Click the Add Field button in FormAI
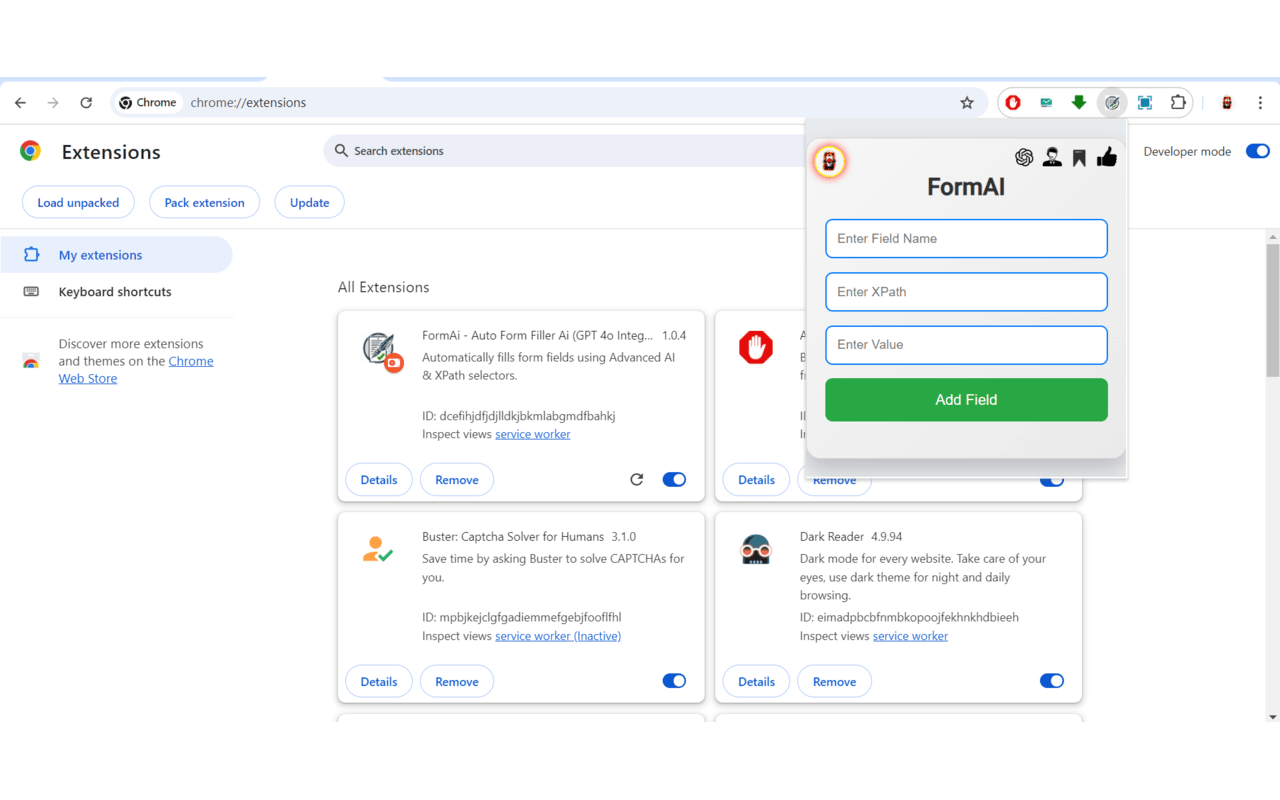This screenshot has height=800, width=1280. tap(965, 399)
